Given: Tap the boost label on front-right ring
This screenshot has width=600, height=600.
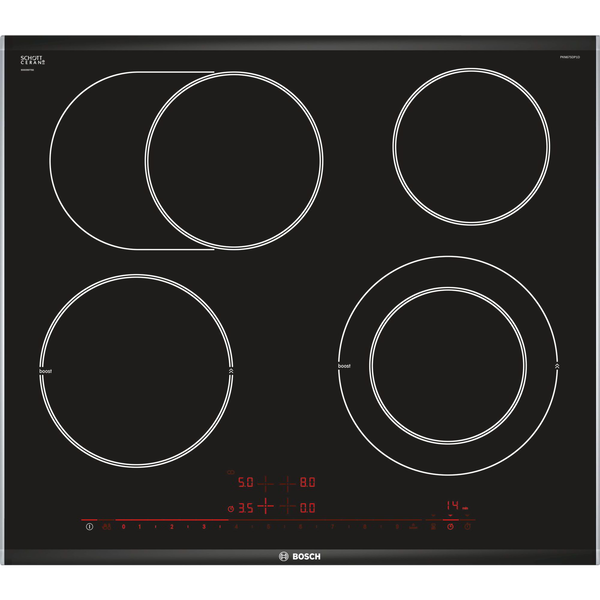Looking at the screenshot, I should [x=344, y=366].
